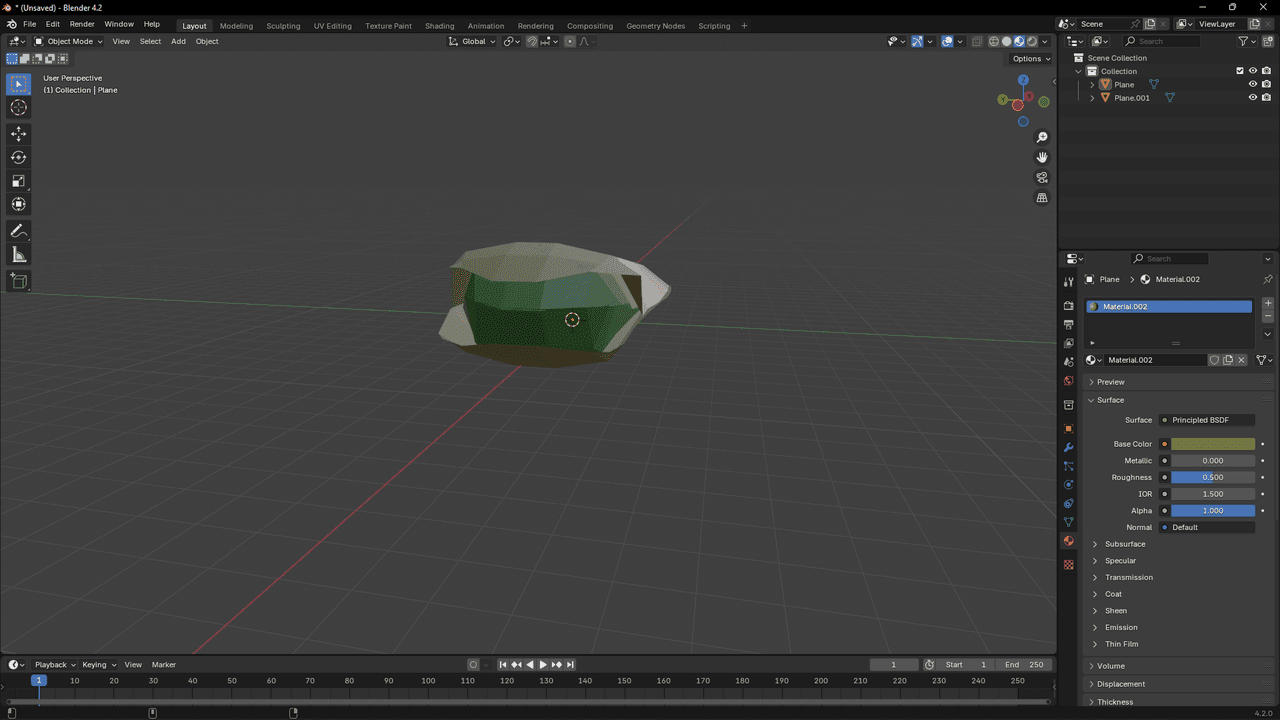Viewport: 1280px width, 720px height.
Task: Click the Options button in viewport
Action: (x=1031, y=59)
